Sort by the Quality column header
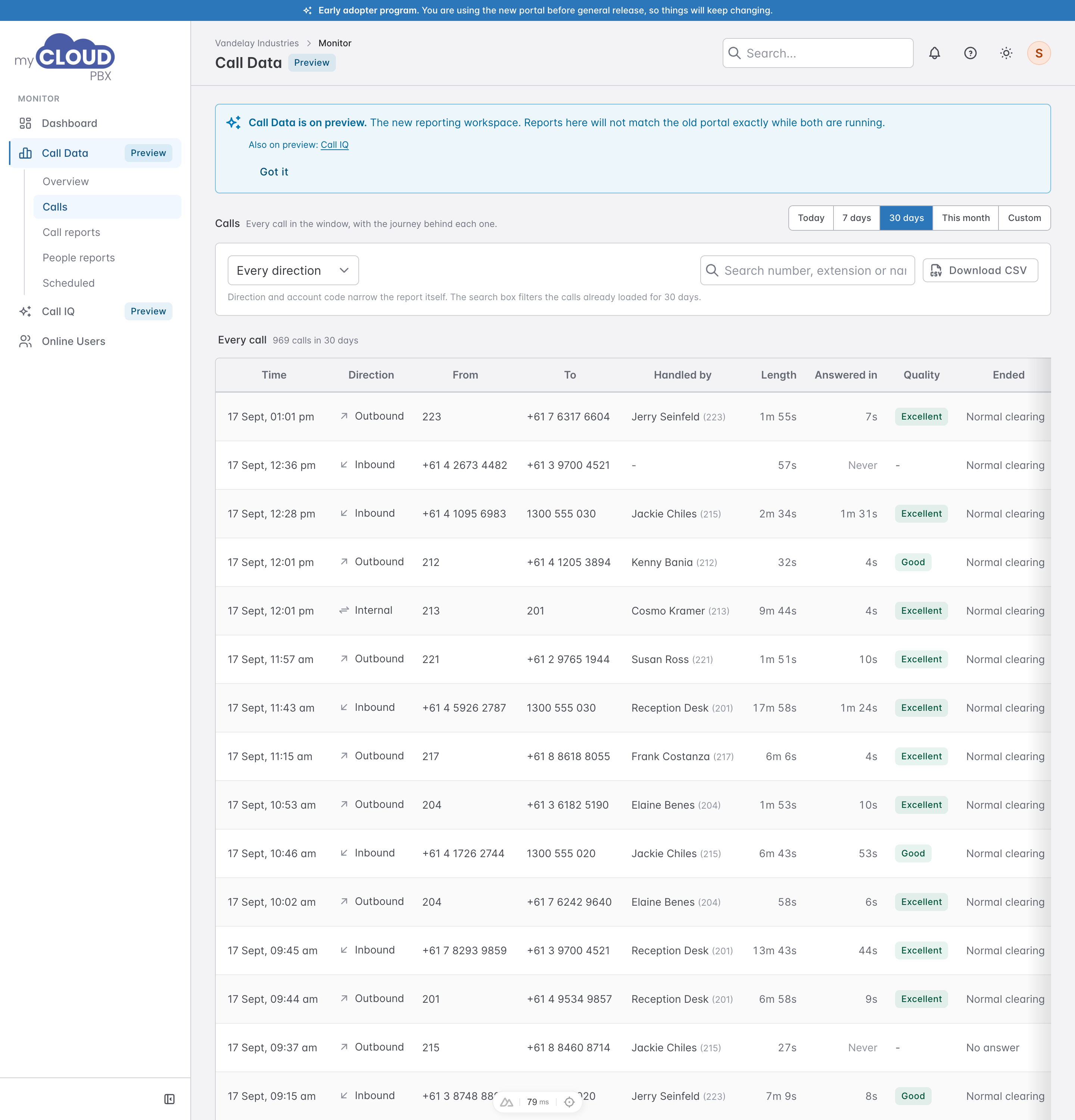 coord(921,375)
